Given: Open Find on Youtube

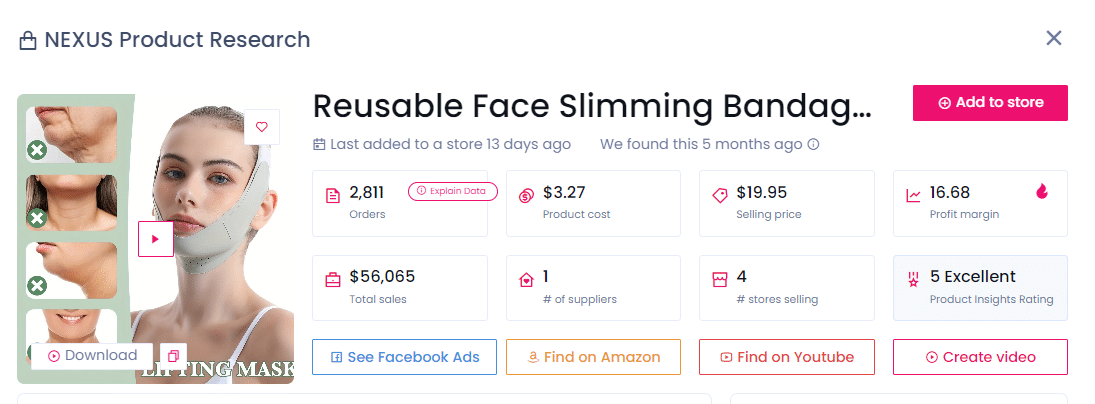Looking at the screenshot, I should tap(786, 357).
